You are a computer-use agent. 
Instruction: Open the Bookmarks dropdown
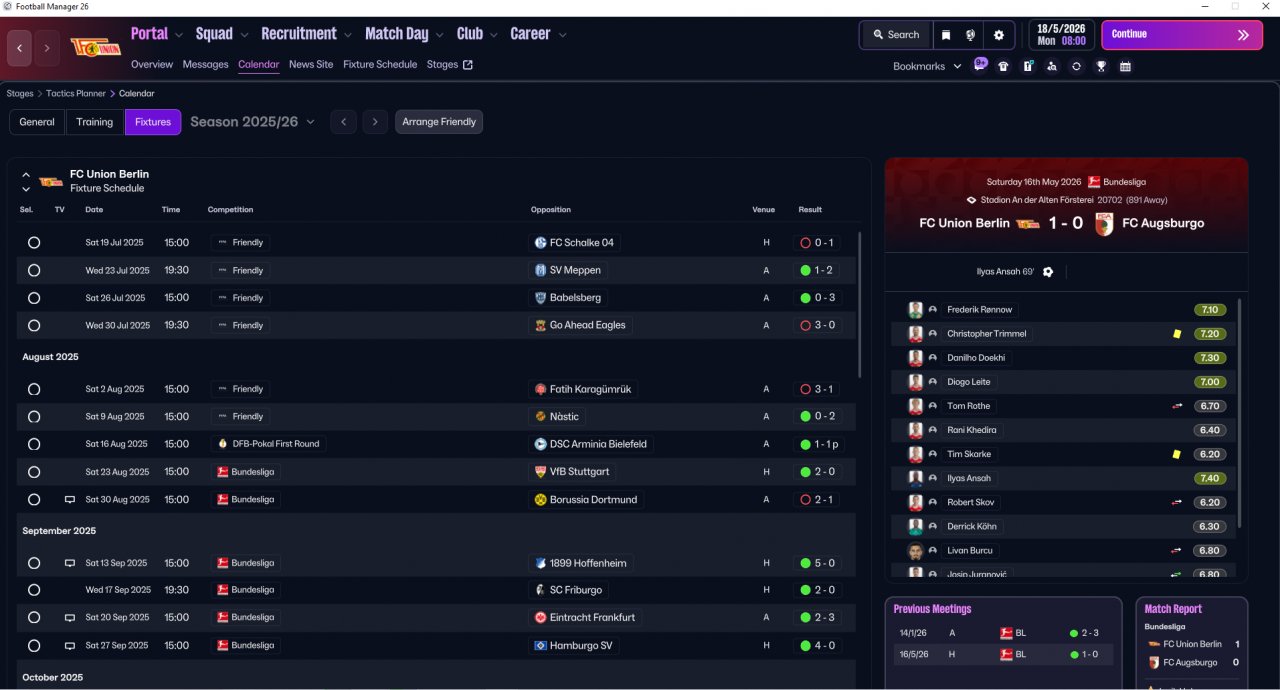(x=927, y=66)
